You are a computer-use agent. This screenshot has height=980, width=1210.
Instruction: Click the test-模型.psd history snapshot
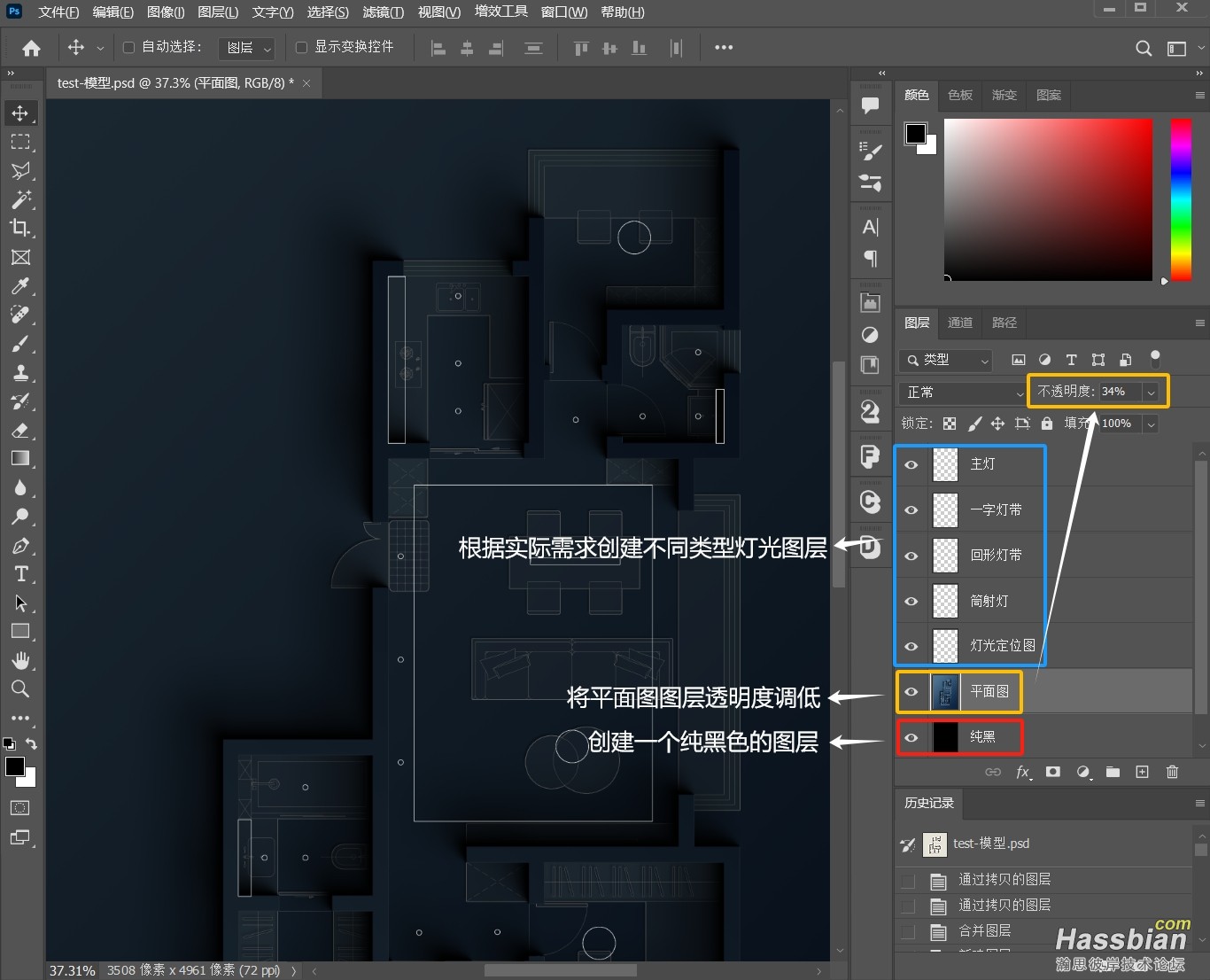(x=991, y=844)
